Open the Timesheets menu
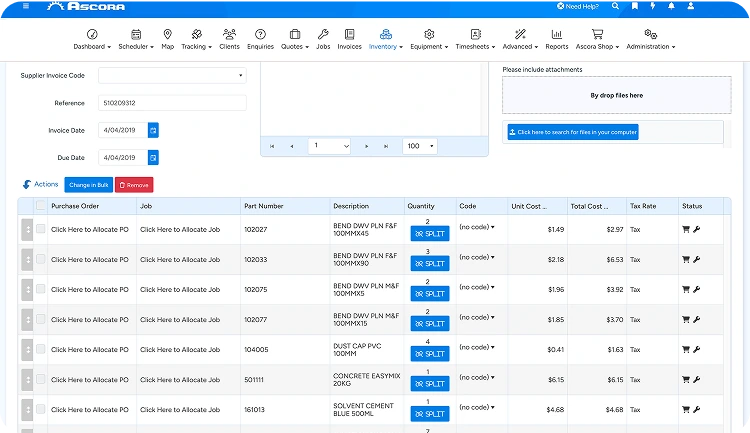The image size is (750, 433). tap(475, 39)
